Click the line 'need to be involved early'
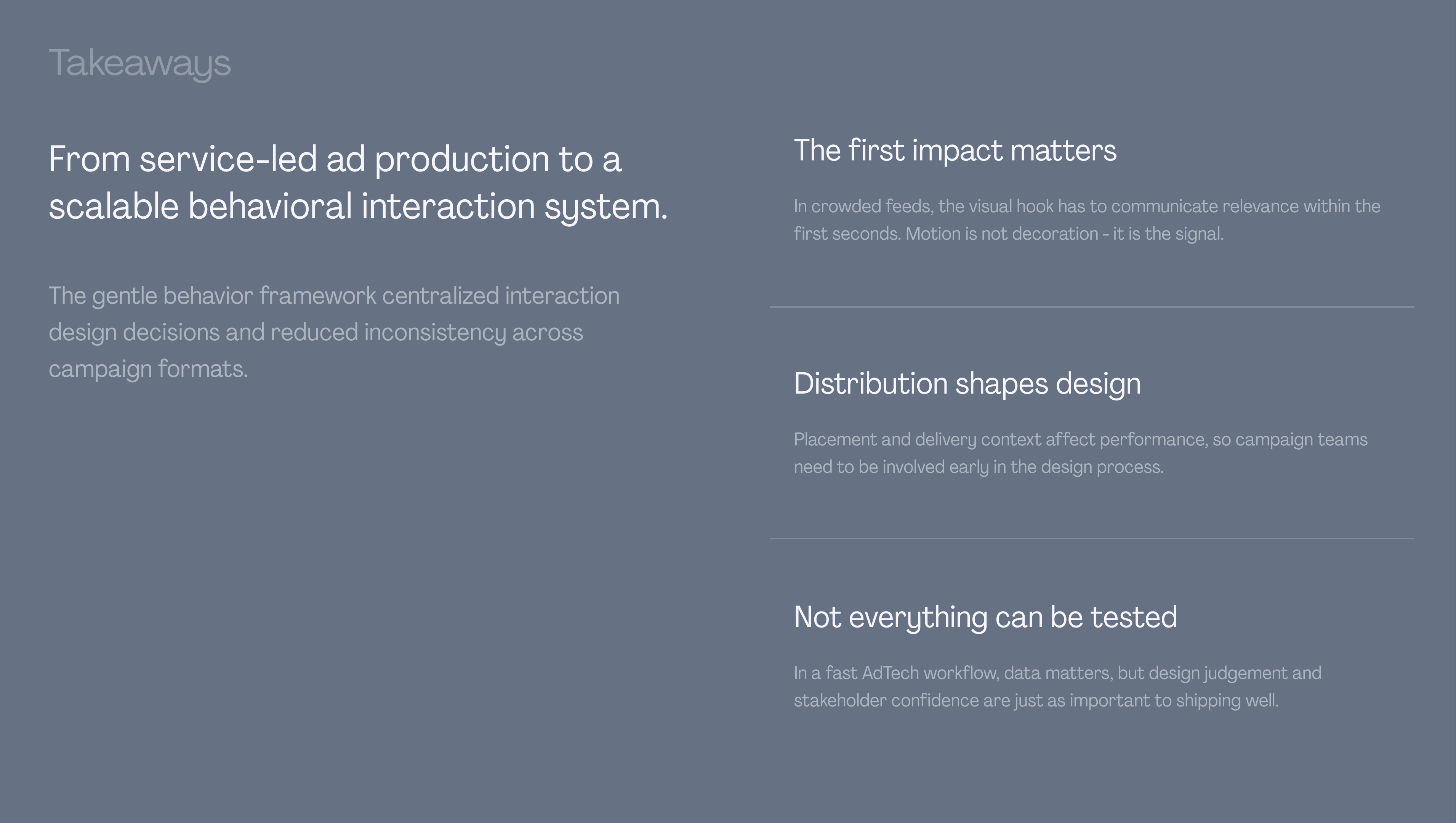This screenshot has width=1456, height=823. (x=979, y=468)
